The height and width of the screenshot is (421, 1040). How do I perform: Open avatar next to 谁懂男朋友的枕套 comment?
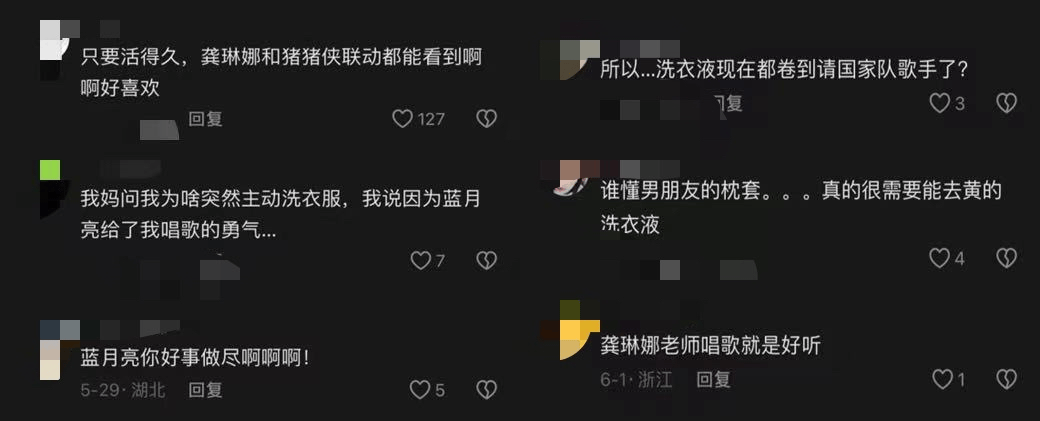(573, 176)
